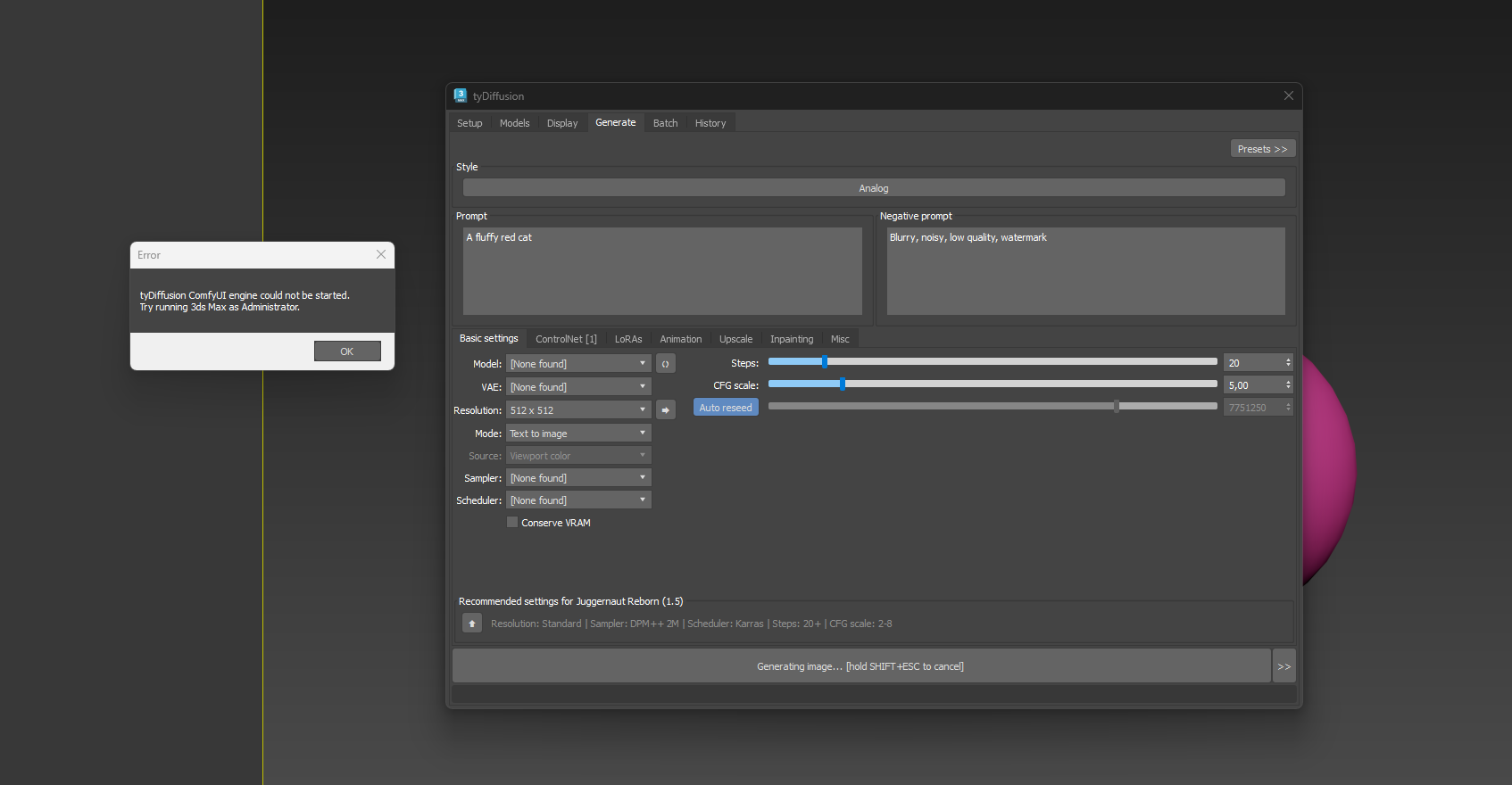Click the tyDiffusion title bar app icon
Screen dimensions: 1512x785
pos(461,95)
